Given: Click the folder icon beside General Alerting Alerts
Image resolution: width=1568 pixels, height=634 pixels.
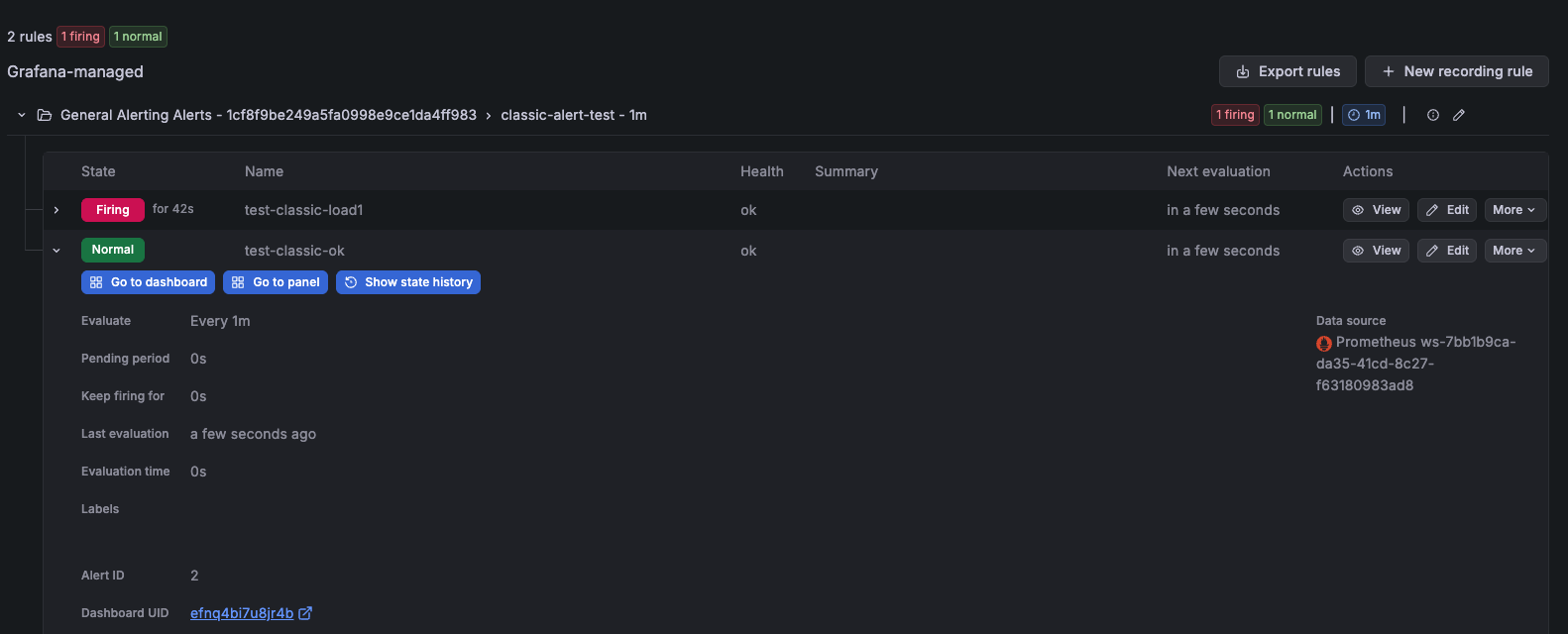Looking at the screenshot, I should pyautogui.click(x=45, y=115).
